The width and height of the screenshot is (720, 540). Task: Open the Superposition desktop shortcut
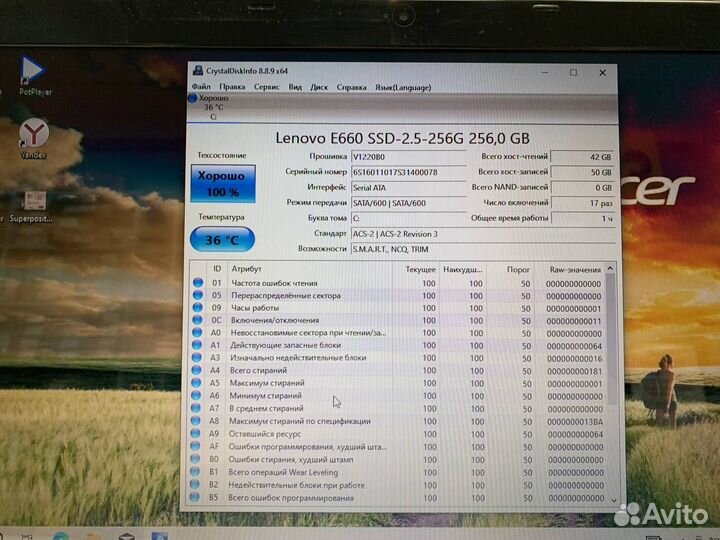[x=32, y=207]
